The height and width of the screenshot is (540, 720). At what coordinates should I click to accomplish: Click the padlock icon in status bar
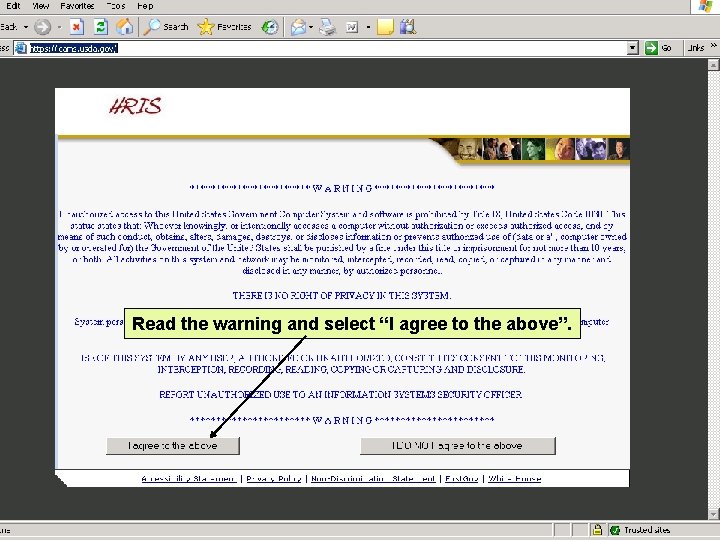coord(597,530)
